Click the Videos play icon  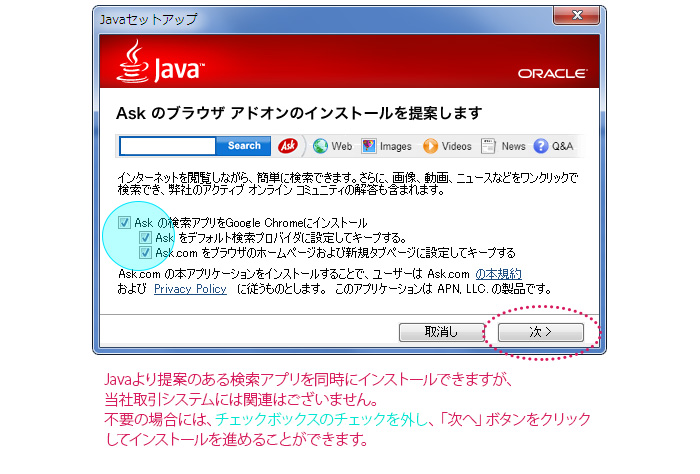430,146
